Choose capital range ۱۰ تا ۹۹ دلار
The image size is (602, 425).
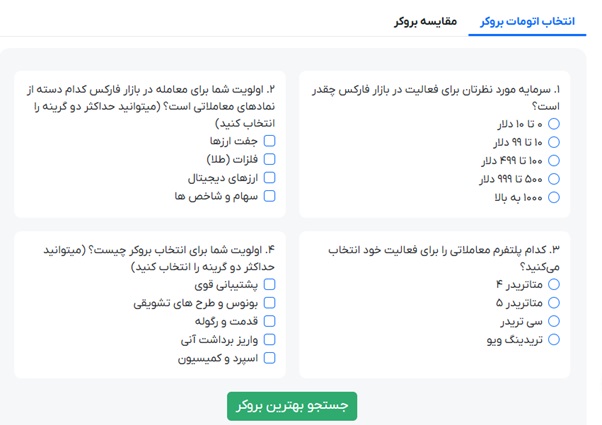pos(555,141)
